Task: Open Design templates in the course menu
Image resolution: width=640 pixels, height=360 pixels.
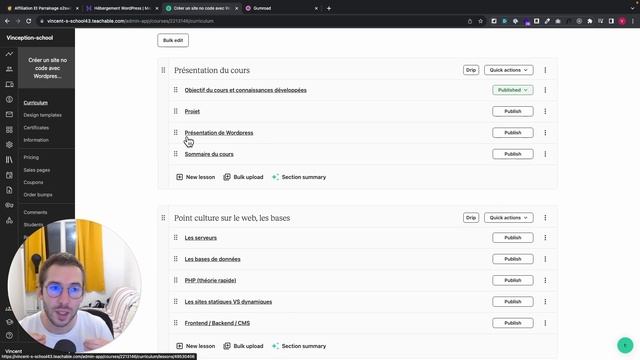Action: pos(42,115)
